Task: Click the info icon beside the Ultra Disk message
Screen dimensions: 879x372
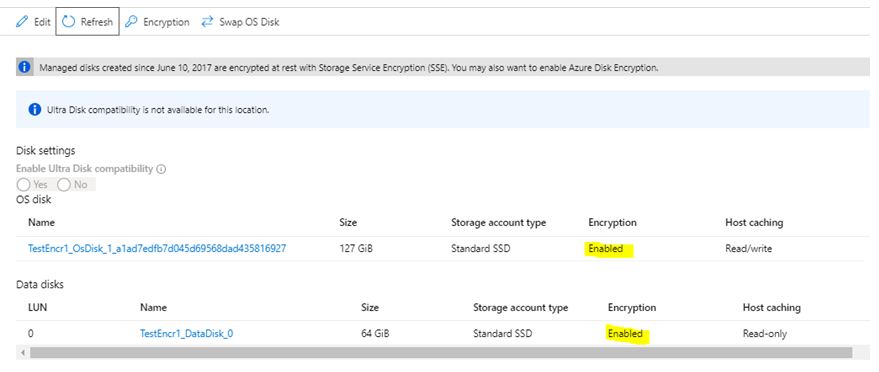Action: click(x=35, y=109)
